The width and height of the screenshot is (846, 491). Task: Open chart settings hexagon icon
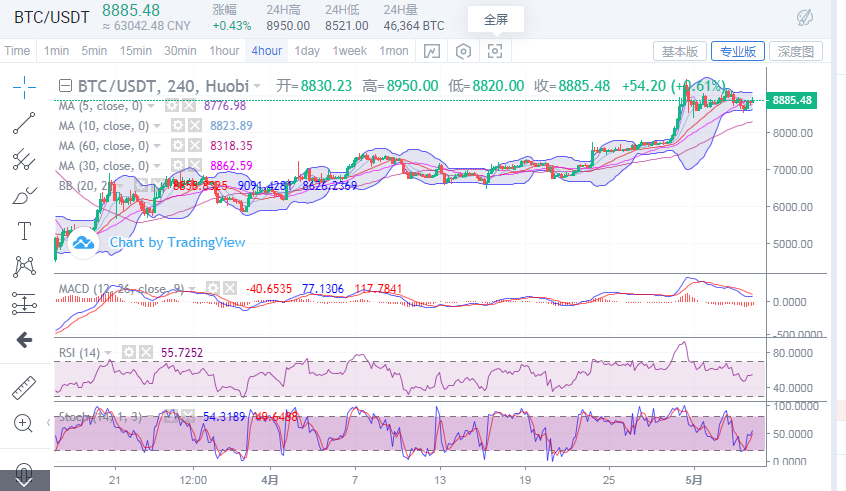[463, 51]
